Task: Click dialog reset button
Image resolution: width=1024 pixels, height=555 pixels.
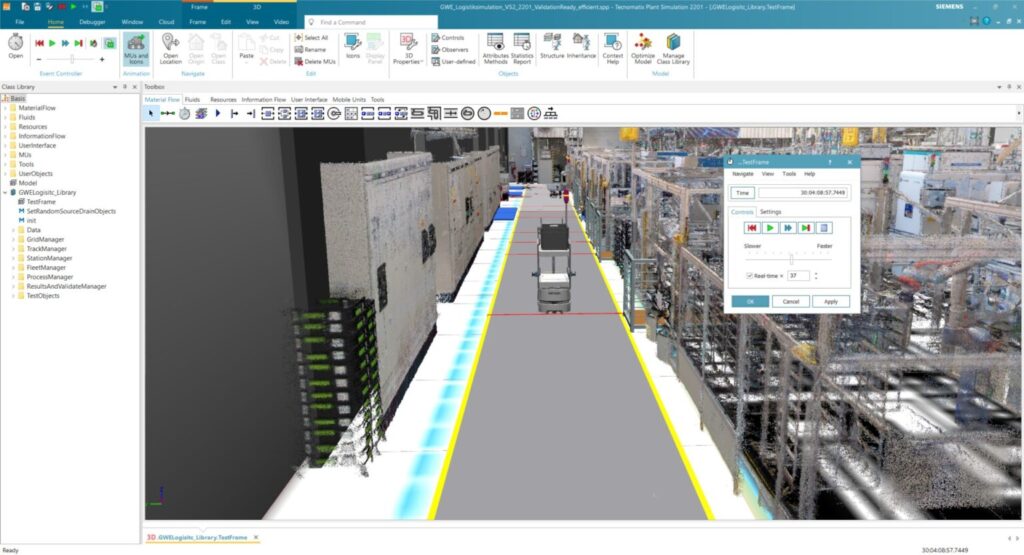Action: (x=751, y=228)
